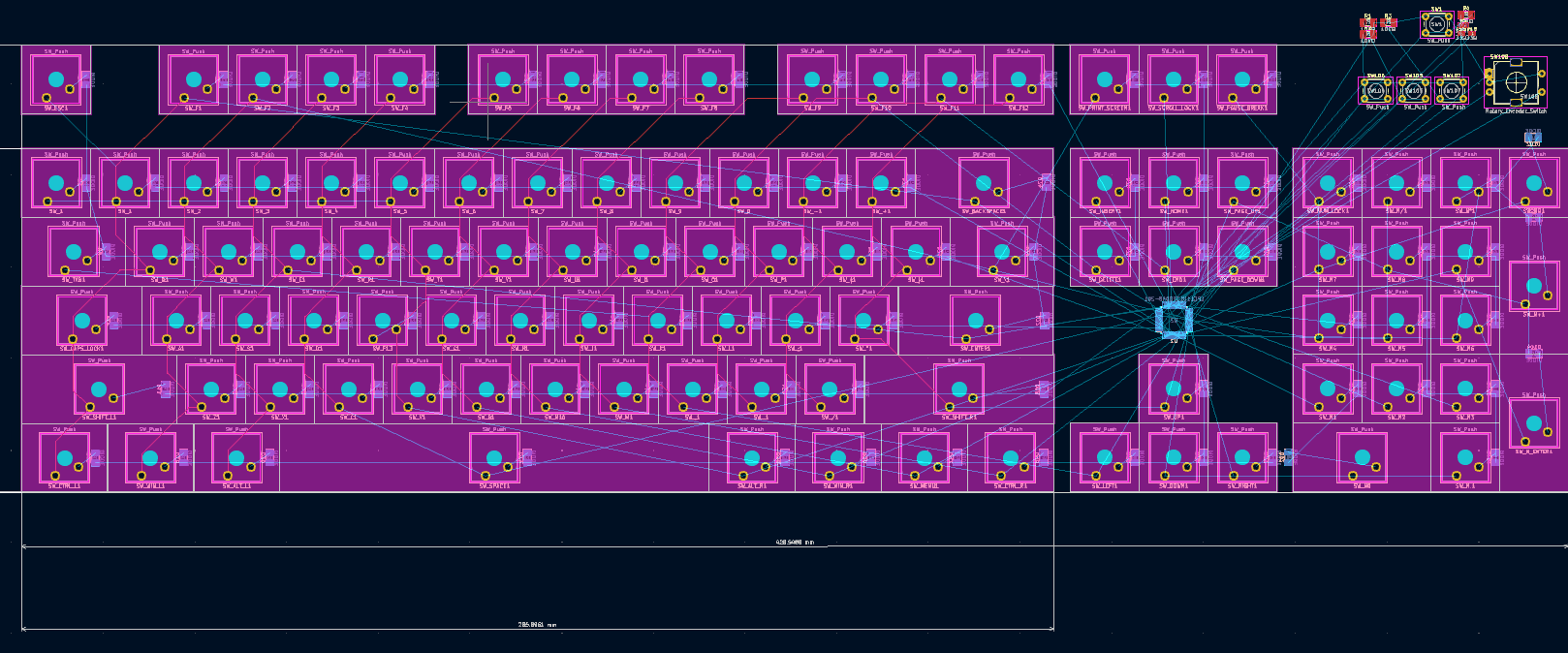Select the SW_HOME1 switch footprint
Screen dimensions: 1568x653
1174,183
